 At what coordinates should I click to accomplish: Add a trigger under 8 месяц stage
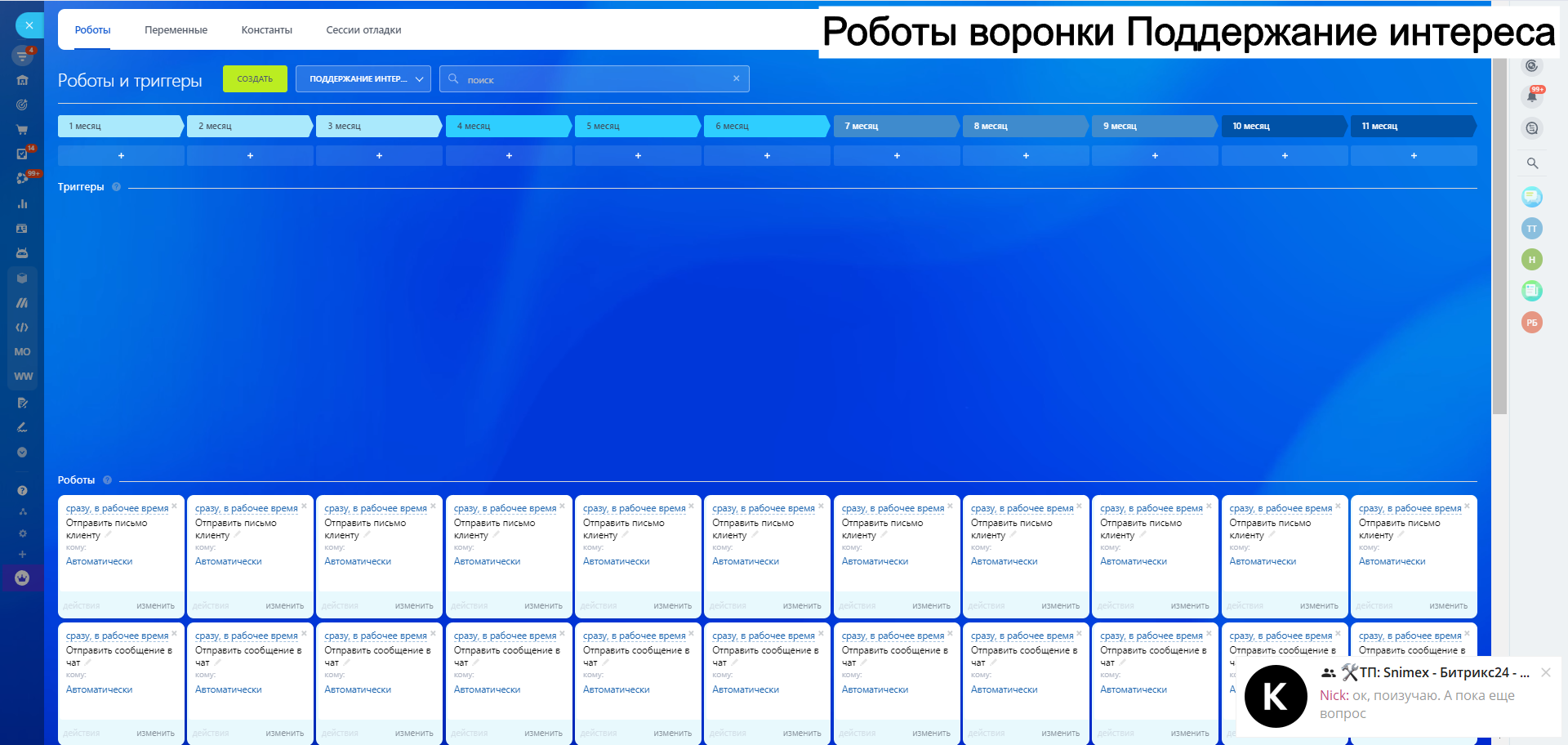click(x=1026, y=155)
